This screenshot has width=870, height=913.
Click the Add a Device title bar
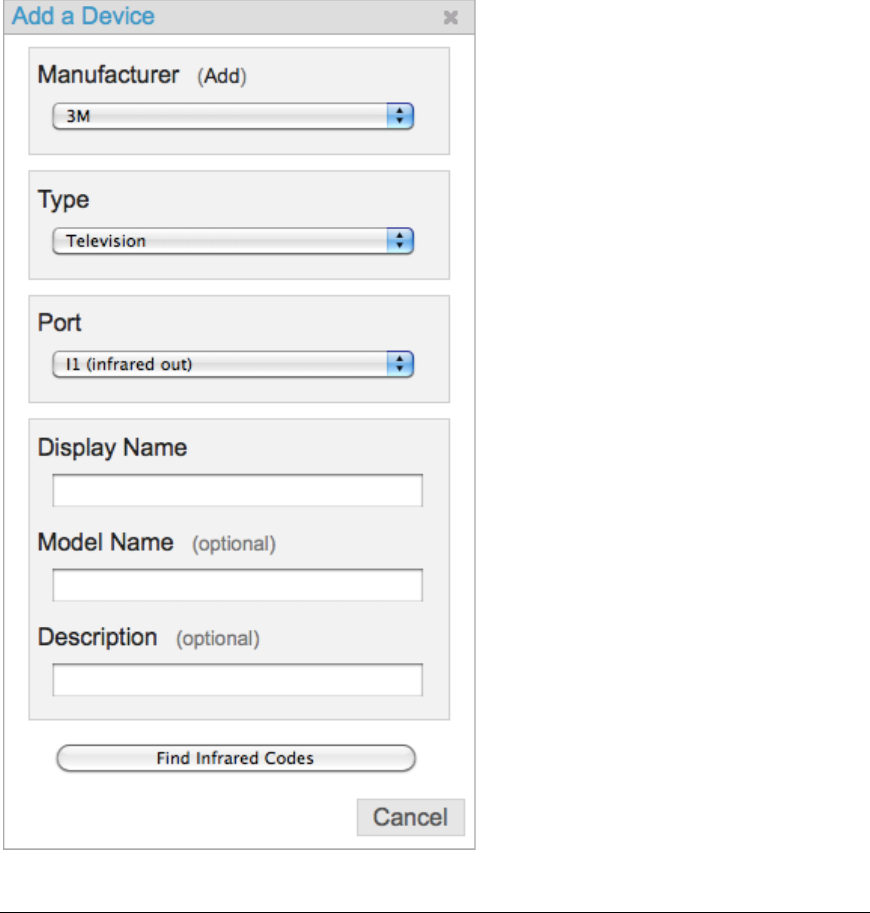(239, 17)
